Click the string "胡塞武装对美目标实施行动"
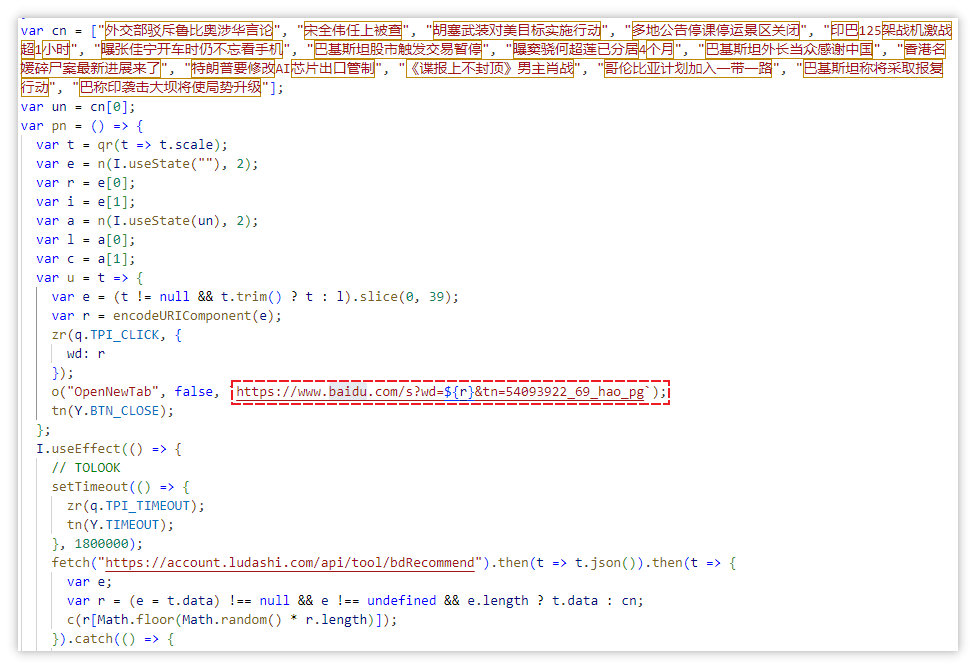 (x=517, y=30)
